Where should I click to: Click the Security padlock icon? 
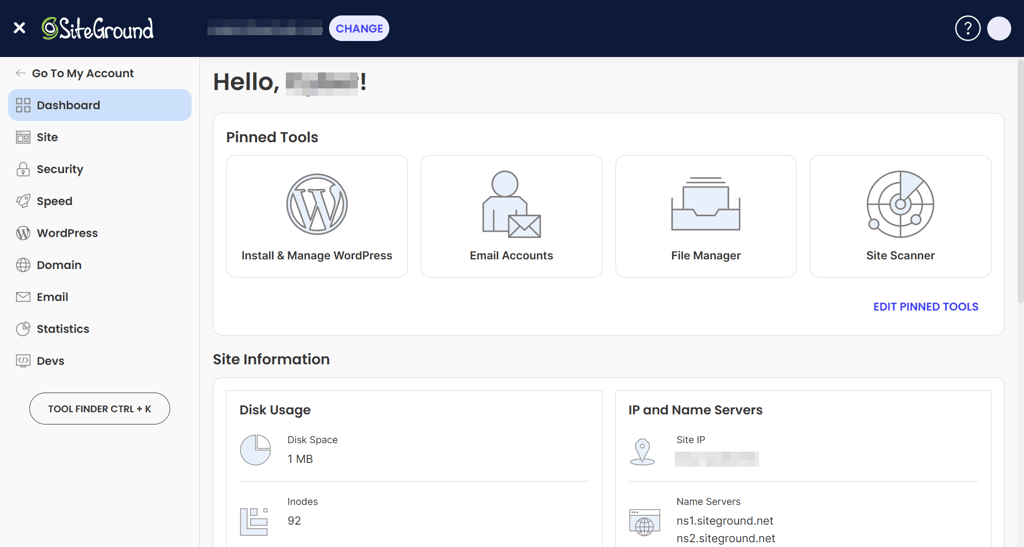click(x=23, y=169)
